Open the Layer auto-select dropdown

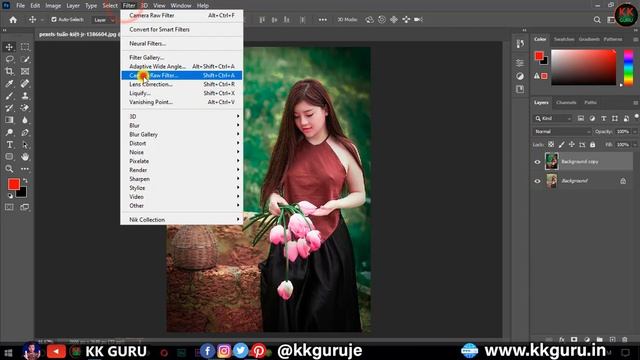pyautogui.click(x=103, y=20)
